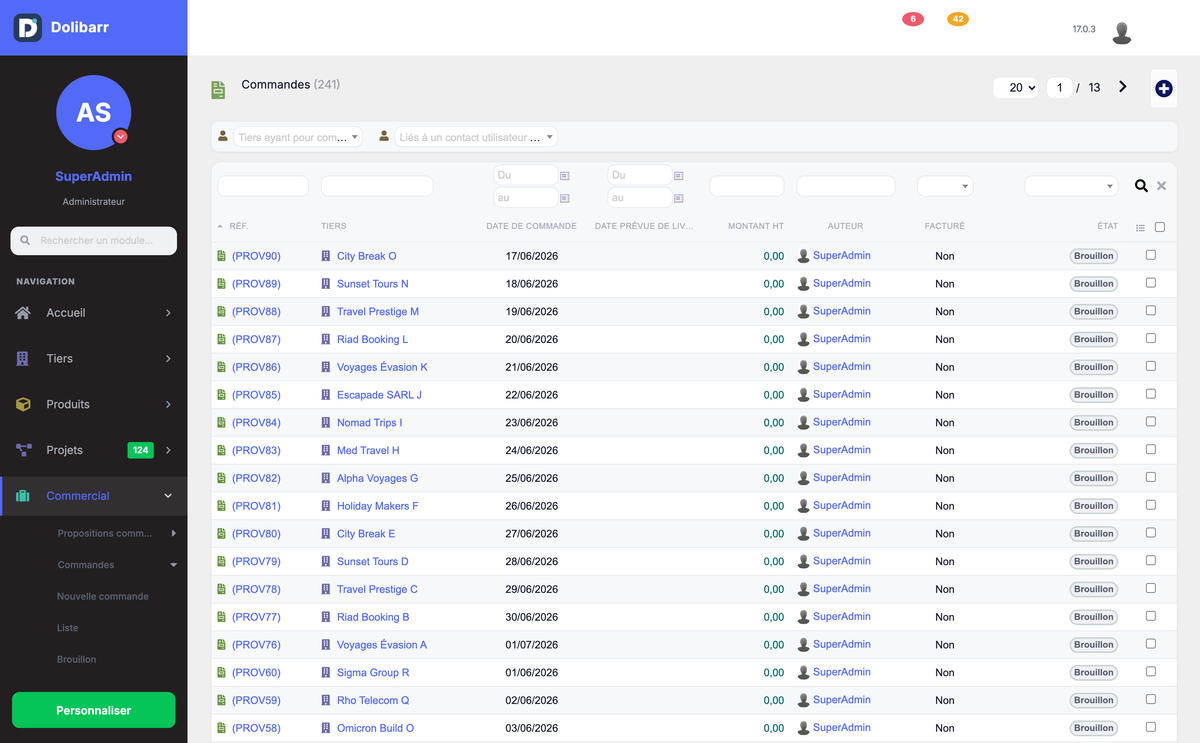Click author avatar in Sunset Tours N row
The image size is (1200, 743).
[803, 284]
